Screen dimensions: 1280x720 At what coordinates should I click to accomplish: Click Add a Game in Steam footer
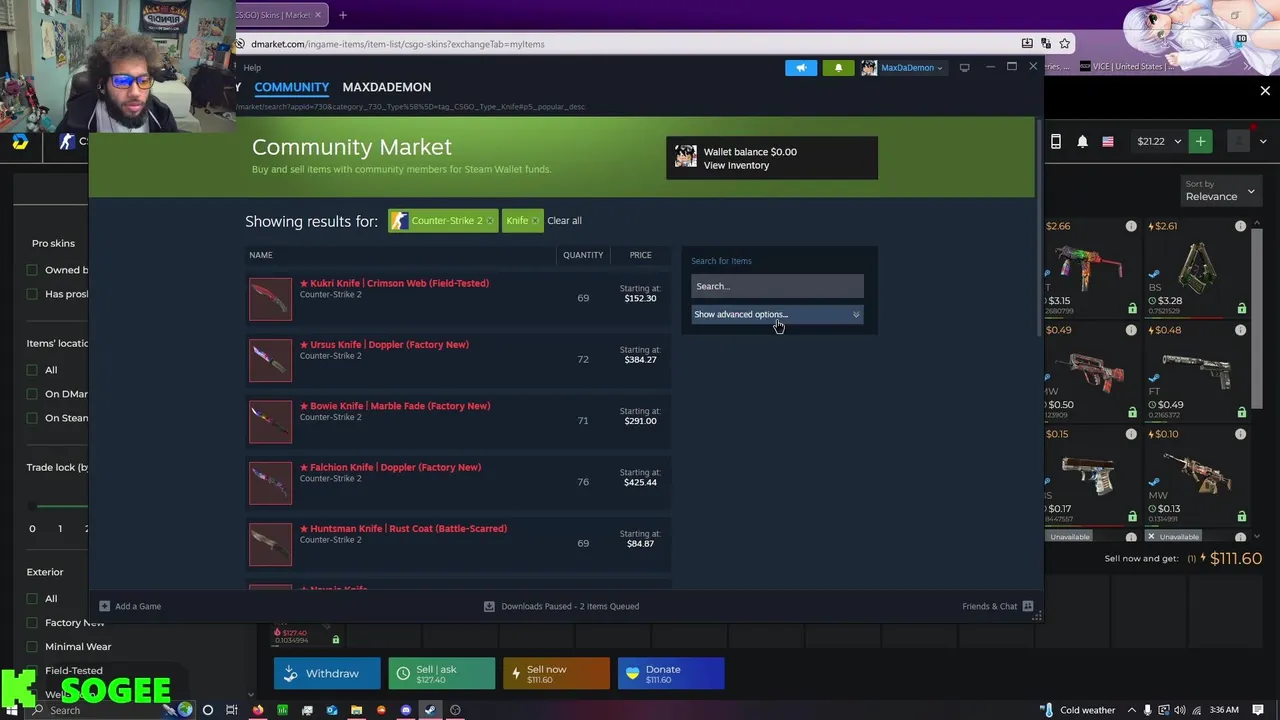tap(130, 606)
